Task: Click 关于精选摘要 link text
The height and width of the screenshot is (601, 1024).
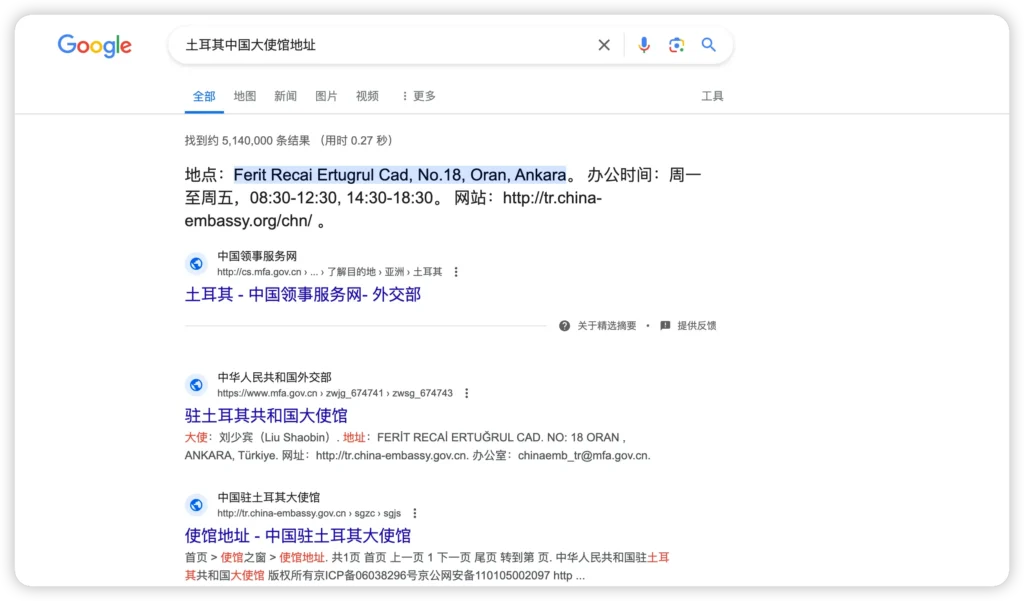Action: 607,326
